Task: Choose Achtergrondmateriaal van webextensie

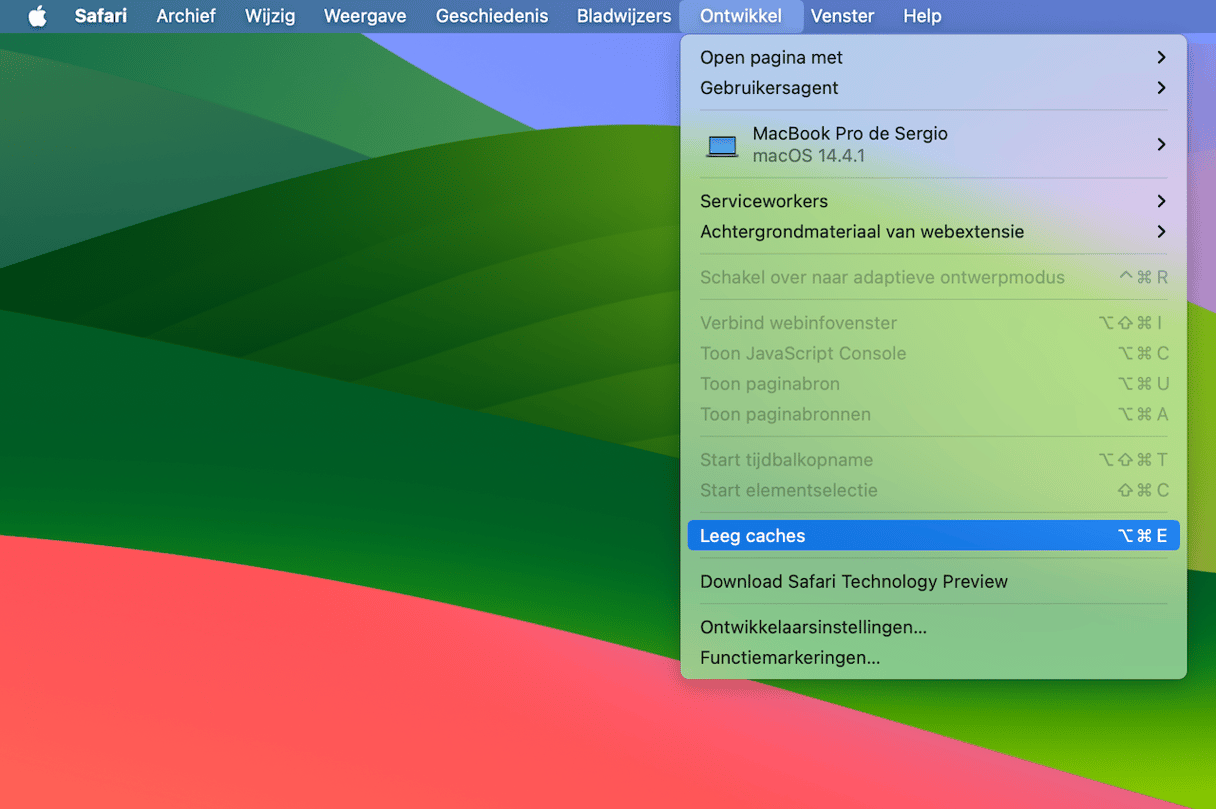Action: click(933, 232)
